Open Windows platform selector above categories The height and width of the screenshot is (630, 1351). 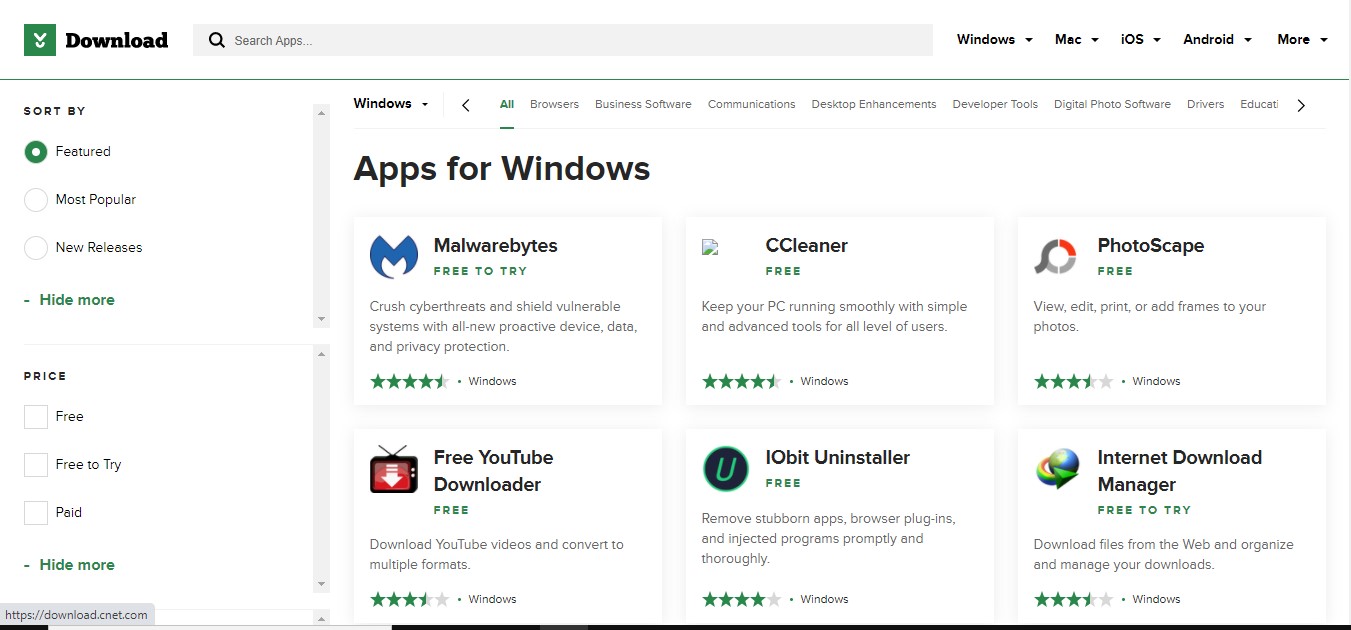391,103
